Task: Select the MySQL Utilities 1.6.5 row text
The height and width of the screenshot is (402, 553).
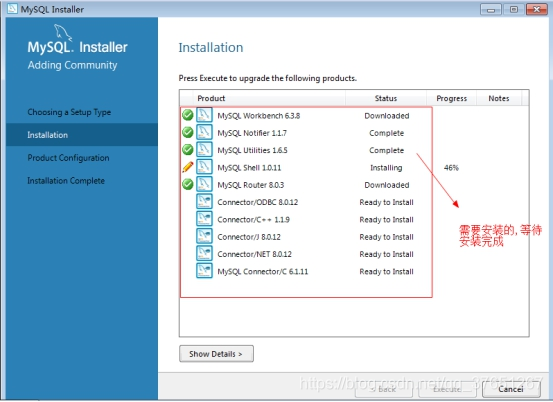Action: [252, 150]
